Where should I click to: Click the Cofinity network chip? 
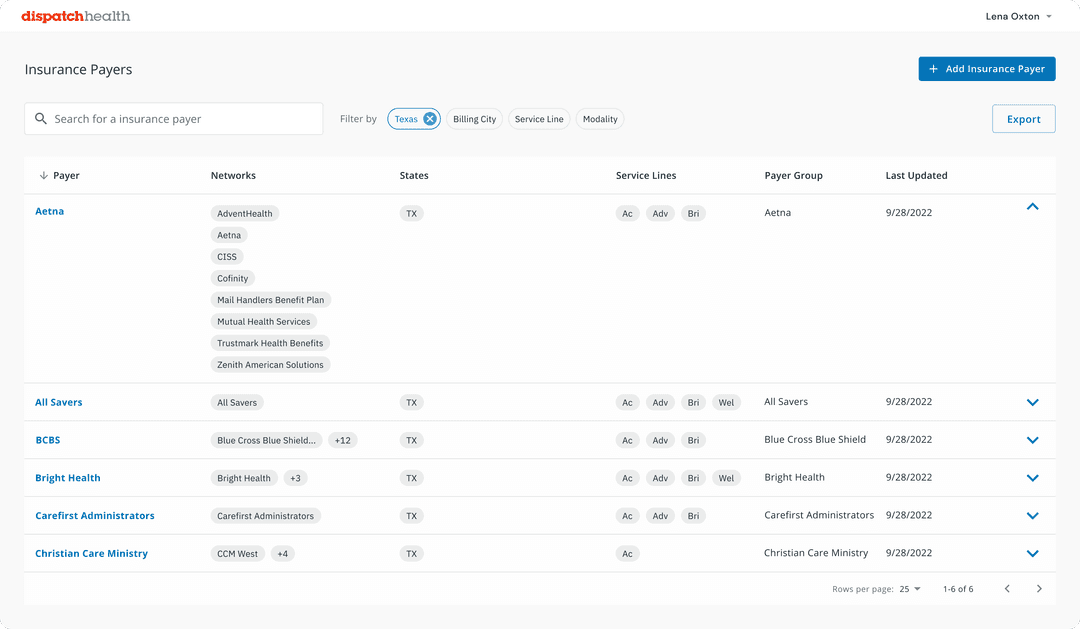pos(232,278)
